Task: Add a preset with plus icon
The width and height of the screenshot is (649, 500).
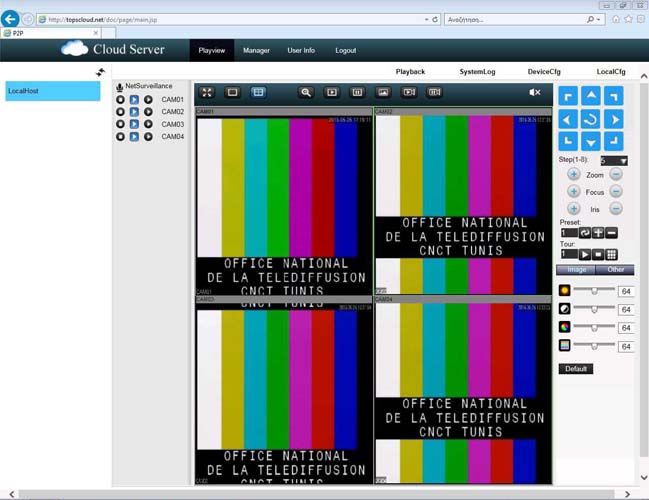Action: [598, 233]
